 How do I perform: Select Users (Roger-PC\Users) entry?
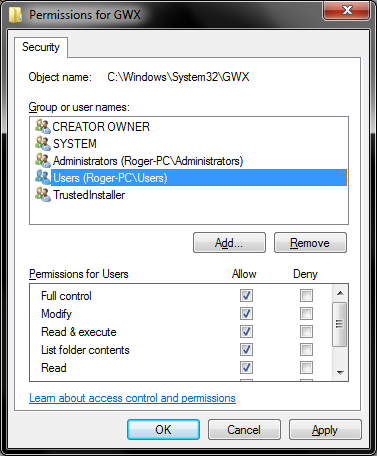point(199,178)
